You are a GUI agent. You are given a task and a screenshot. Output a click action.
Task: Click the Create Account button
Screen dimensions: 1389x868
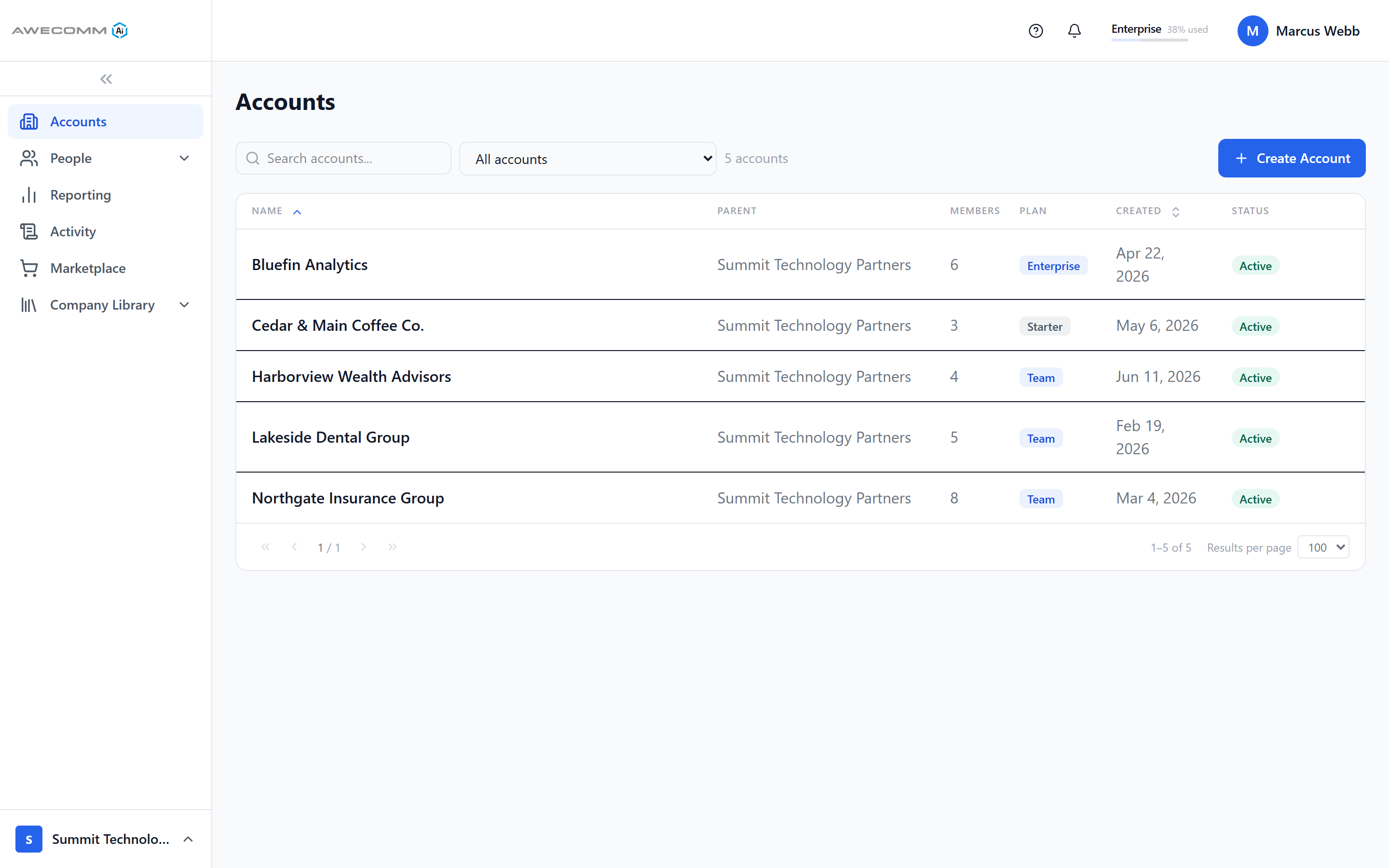[x=1292, y=159]
